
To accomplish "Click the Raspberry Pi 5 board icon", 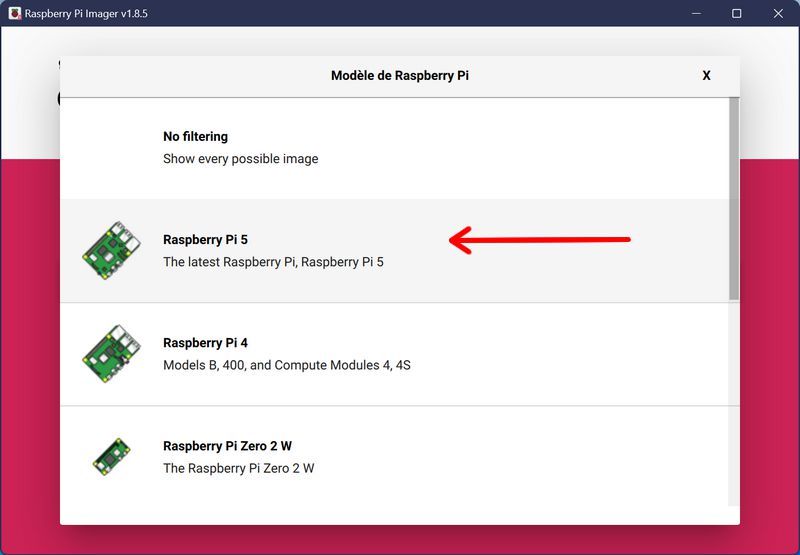I will pyautogui.click(x=111, y=250).
